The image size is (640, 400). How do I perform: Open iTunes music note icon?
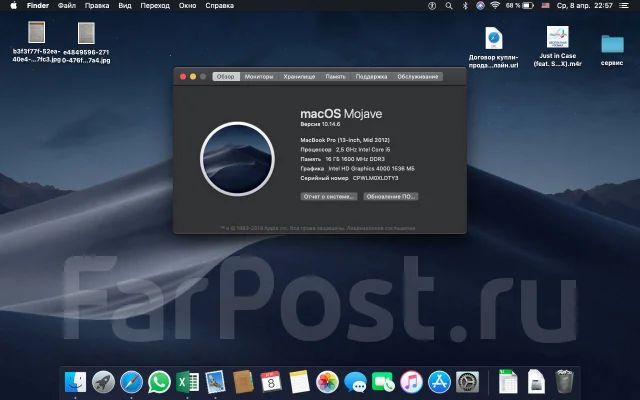(411, 382)
